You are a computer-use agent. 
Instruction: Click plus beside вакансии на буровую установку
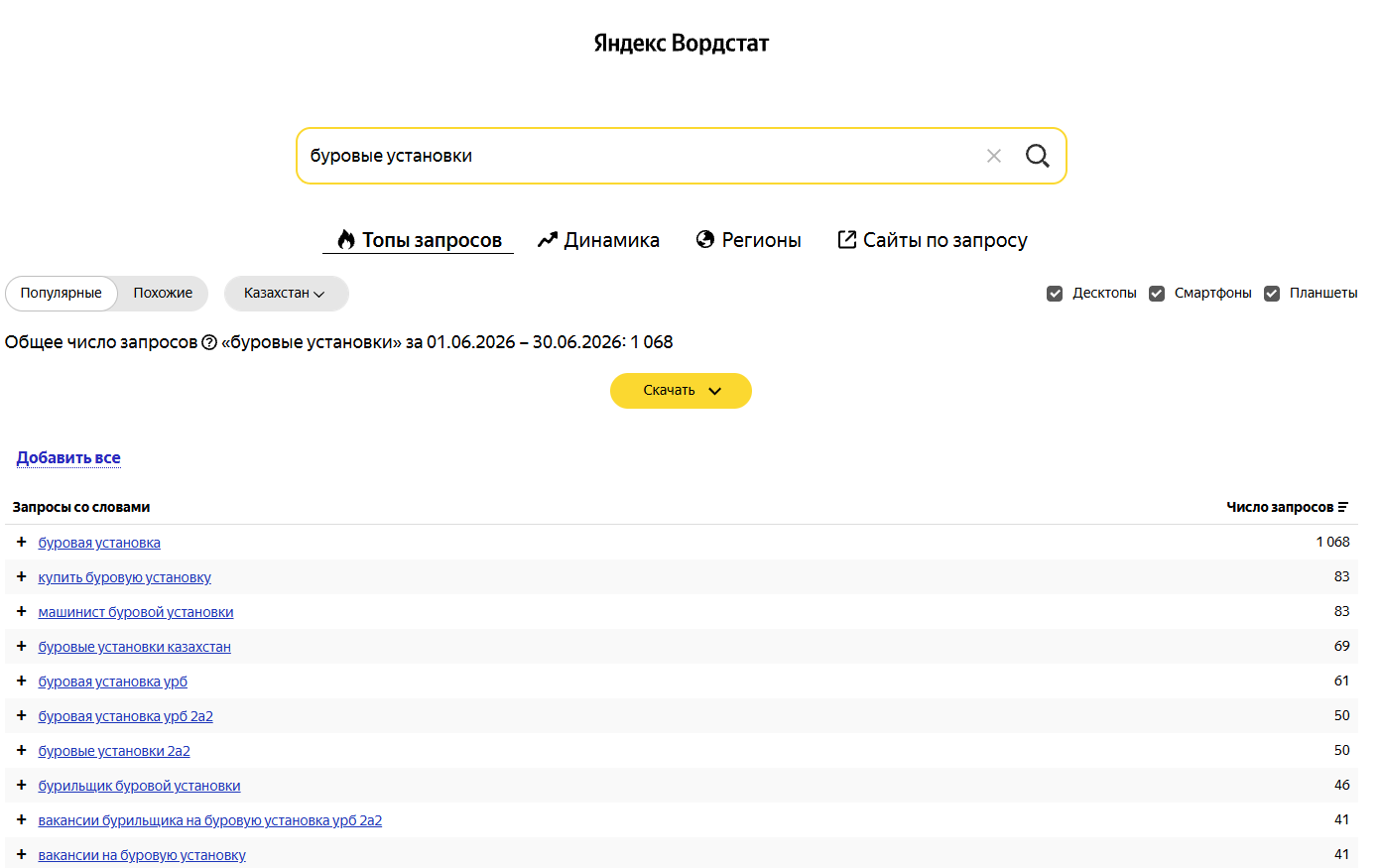[x=21, y=854]
